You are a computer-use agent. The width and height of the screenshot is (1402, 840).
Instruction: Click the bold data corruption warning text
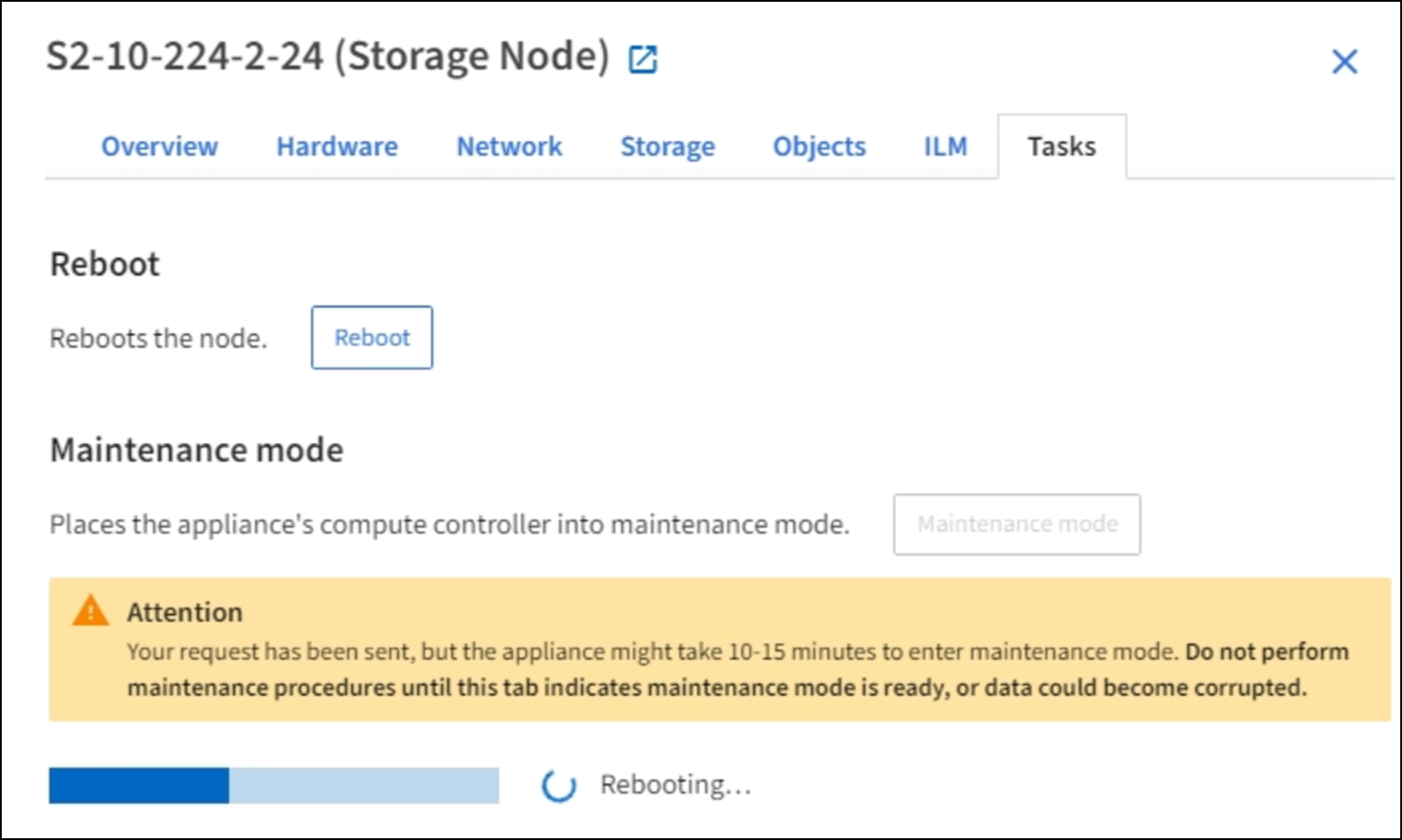[717, 687]
